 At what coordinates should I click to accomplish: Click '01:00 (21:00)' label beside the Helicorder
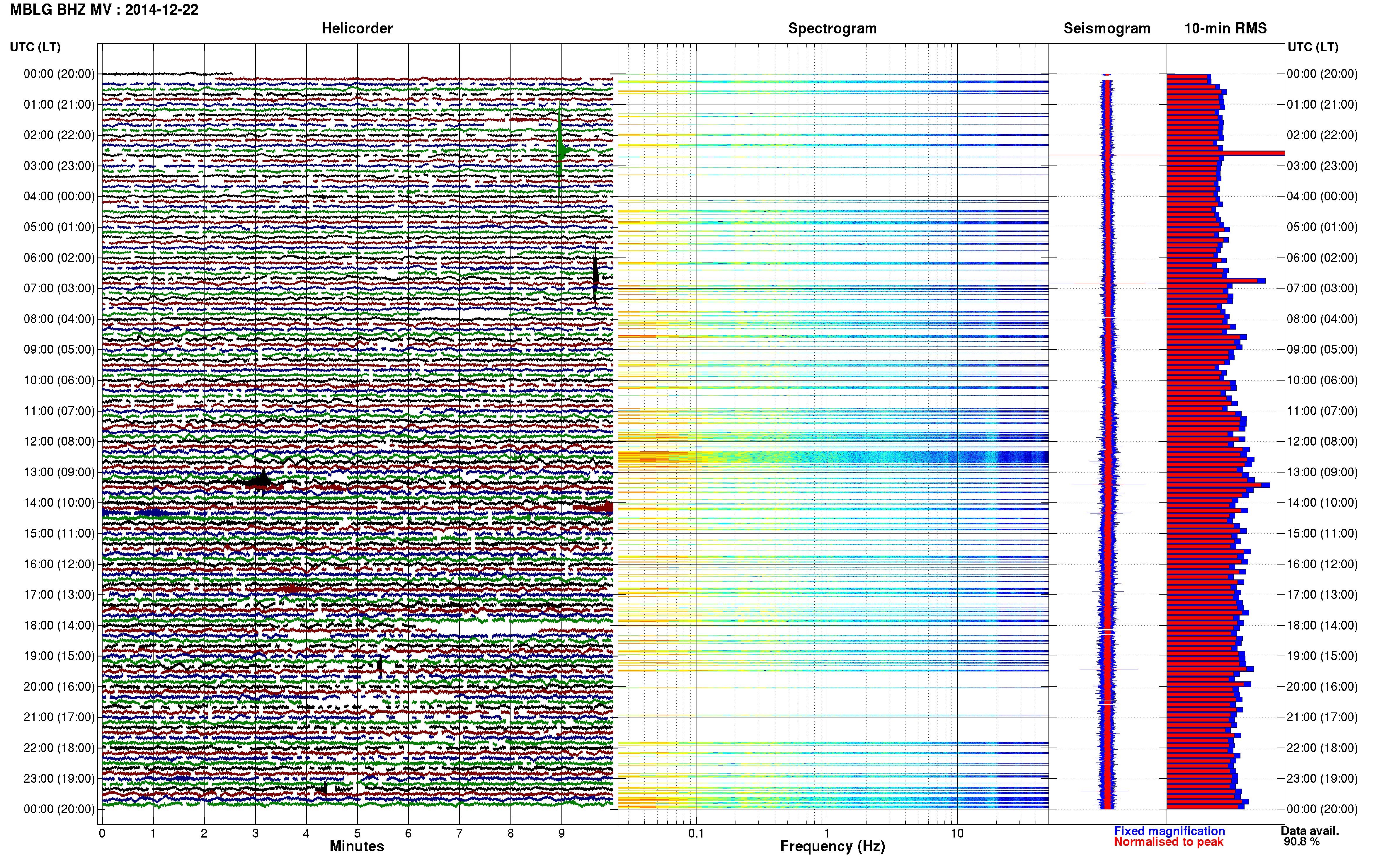coord(59,105)
